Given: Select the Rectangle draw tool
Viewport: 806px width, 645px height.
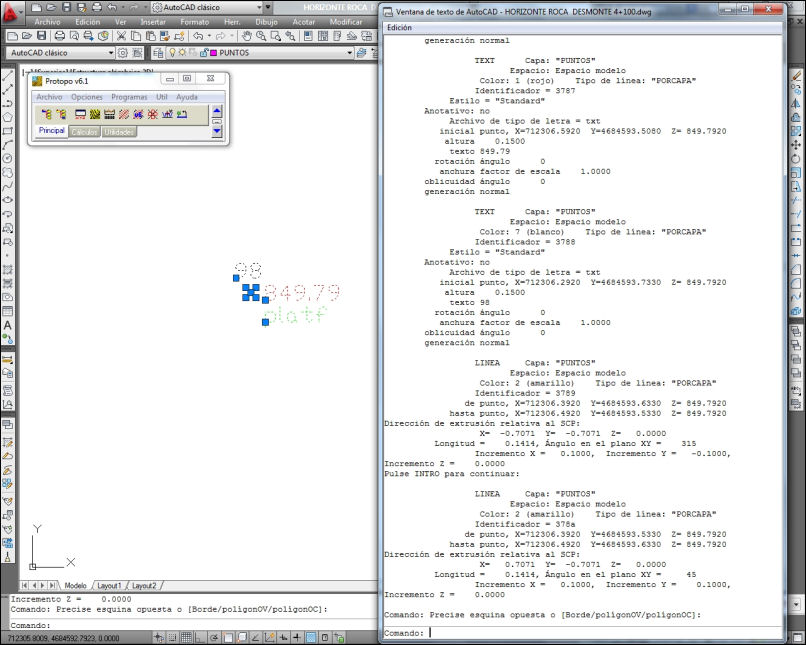Looking at the screenshot, I should coord(8,132).
